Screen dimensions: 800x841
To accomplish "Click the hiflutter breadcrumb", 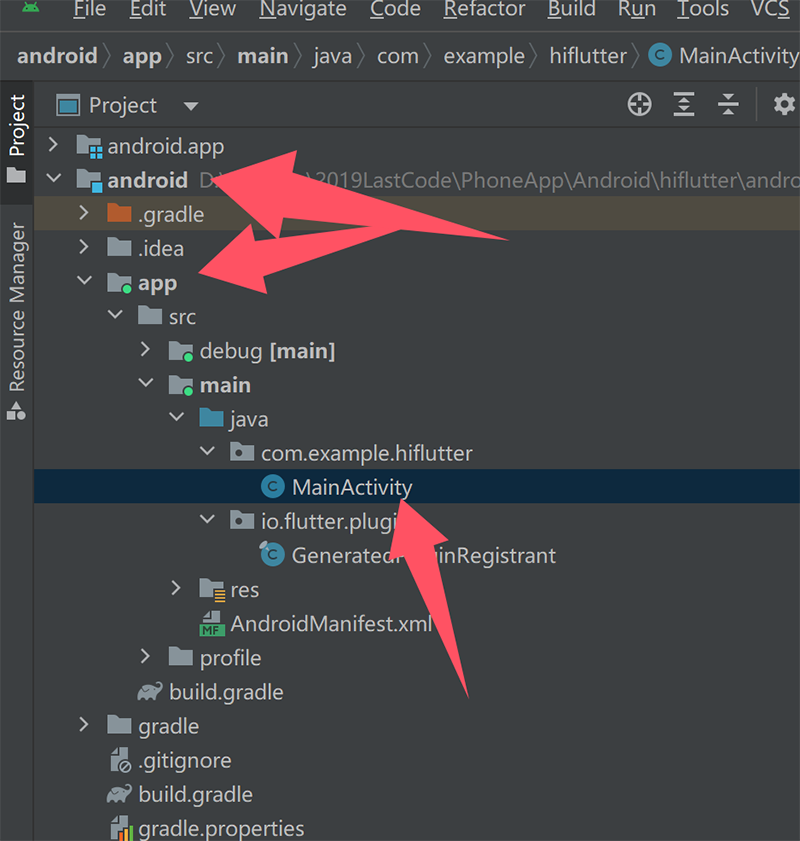I will coord(588,56).
